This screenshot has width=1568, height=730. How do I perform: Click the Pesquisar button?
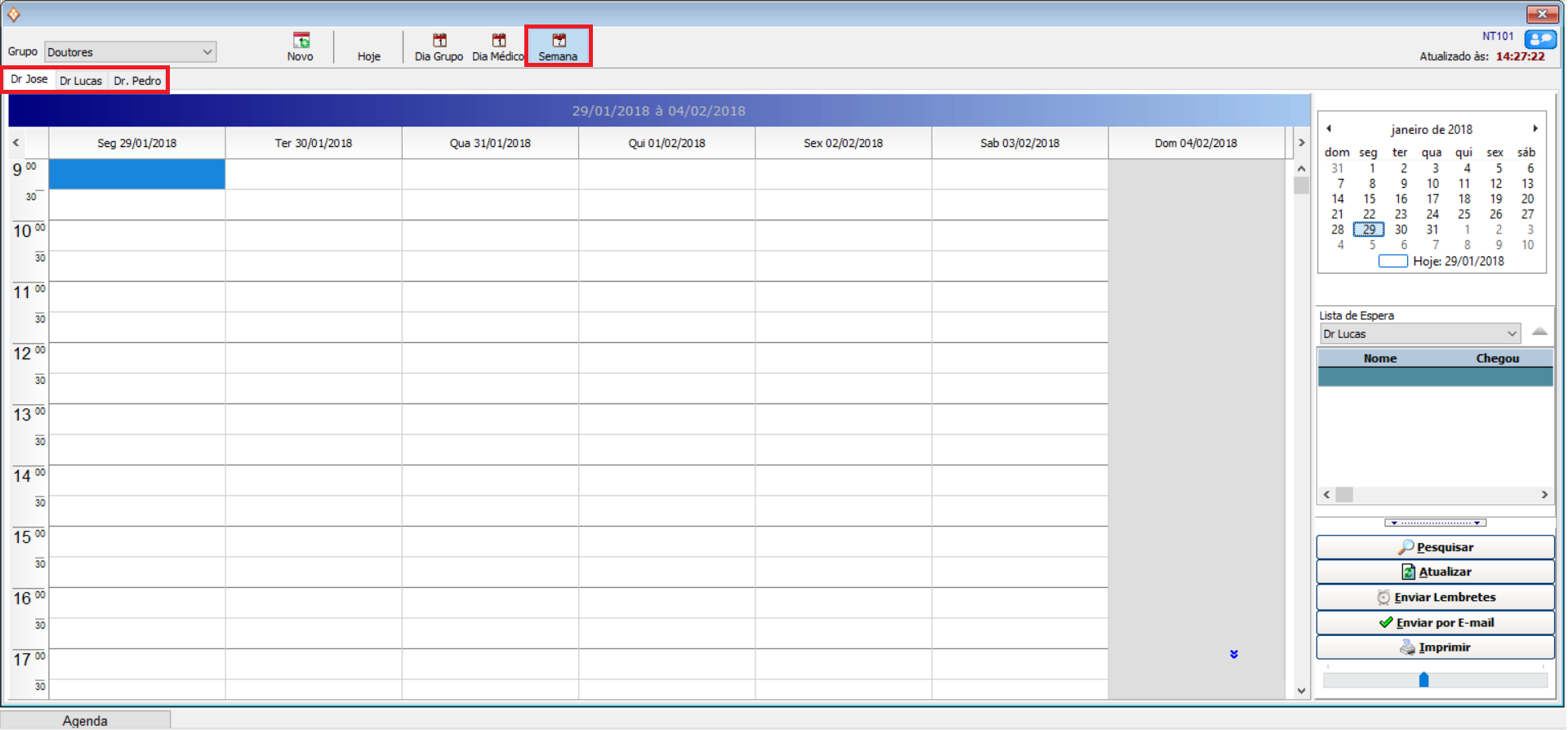pos(1435,547)
